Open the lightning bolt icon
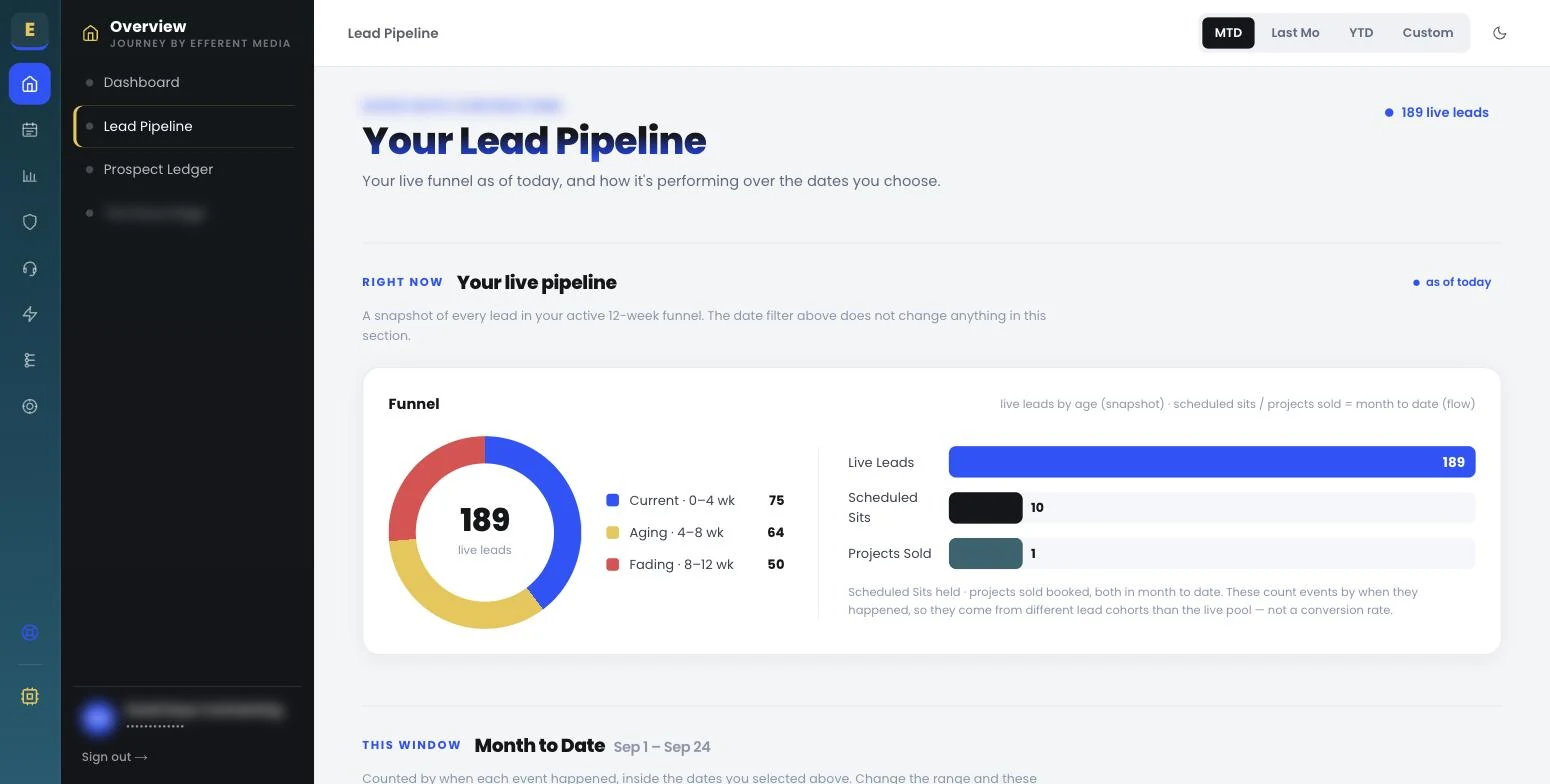 pyautogui.click(x=30, y=314)
